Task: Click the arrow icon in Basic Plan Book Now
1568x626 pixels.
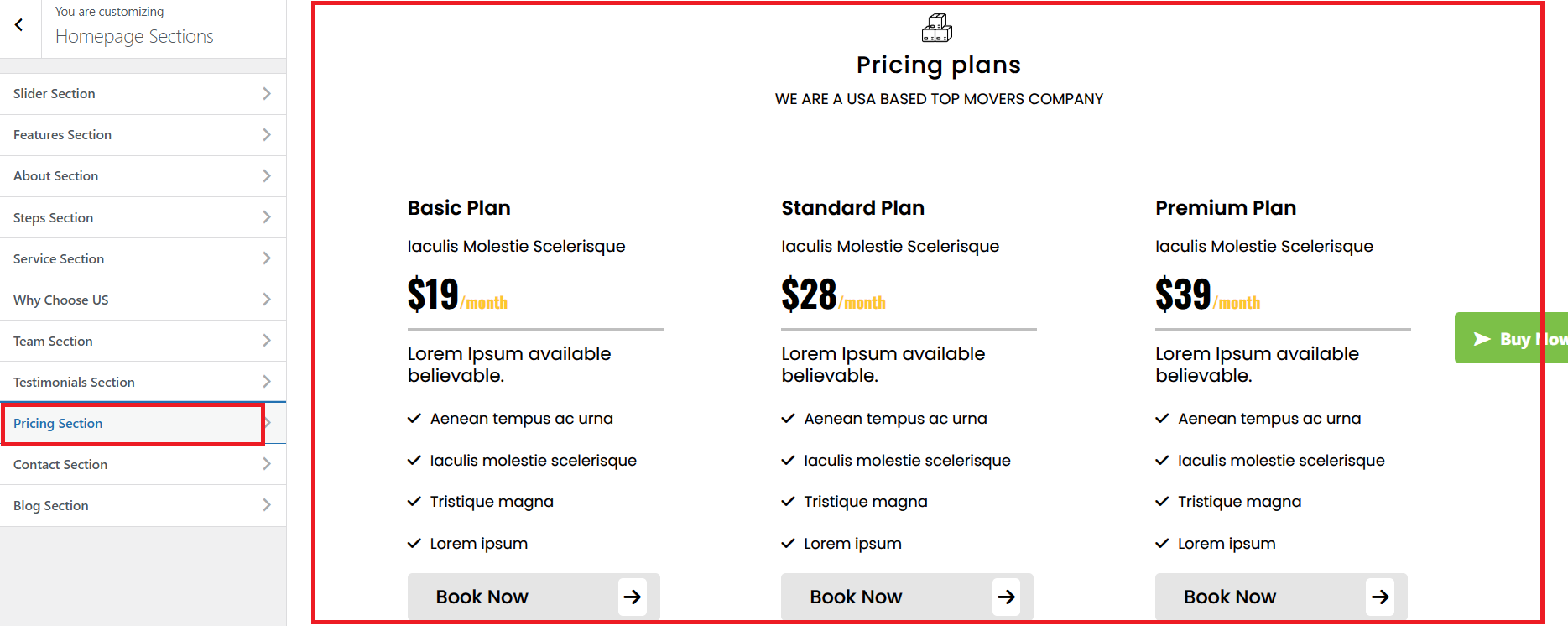Action: pos(633,597)
